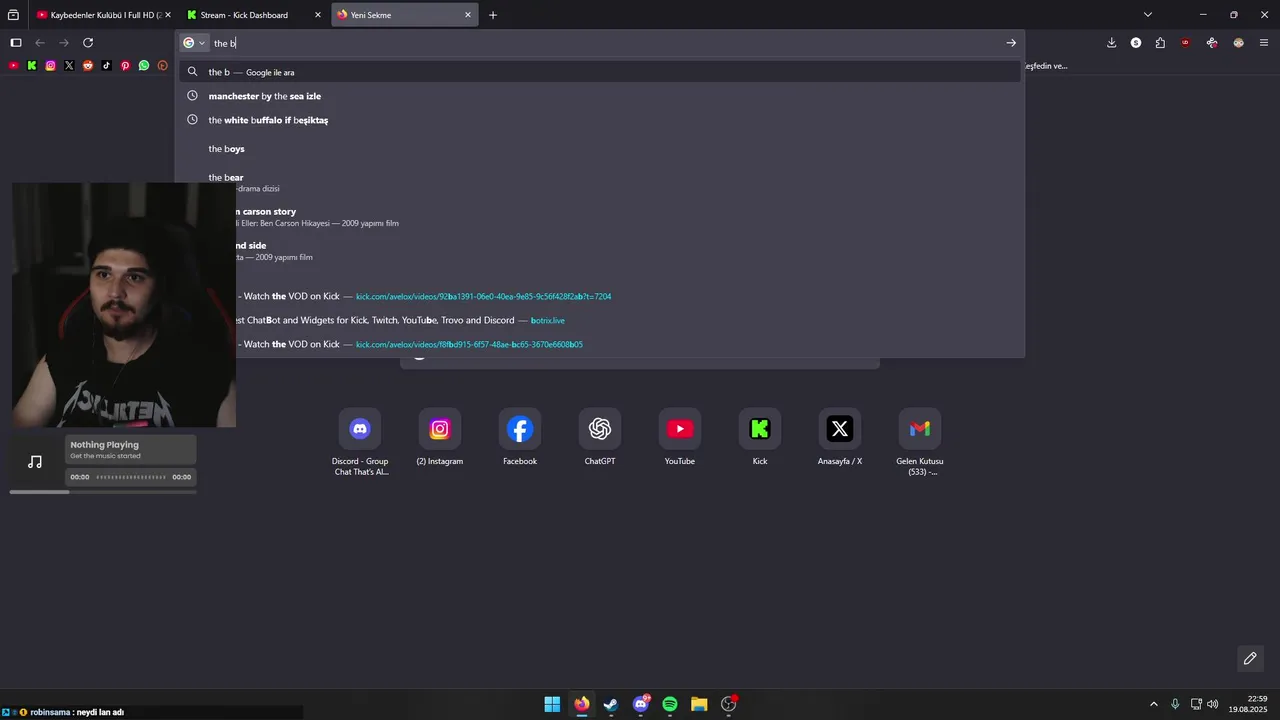The image size is (1280, 720).
Task: Select suggestion 'the b — Google ile ara'
Action: [600, 72]
